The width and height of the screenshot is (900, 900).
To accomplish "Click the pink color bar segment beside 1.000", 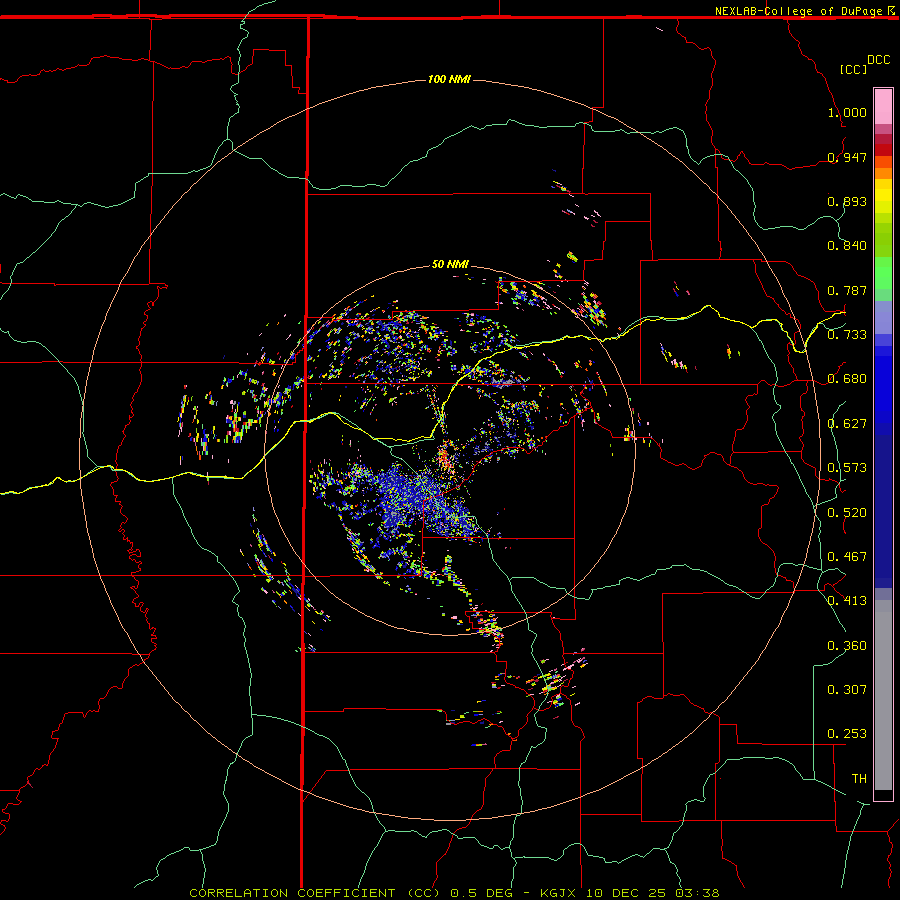I will point(883,107).
